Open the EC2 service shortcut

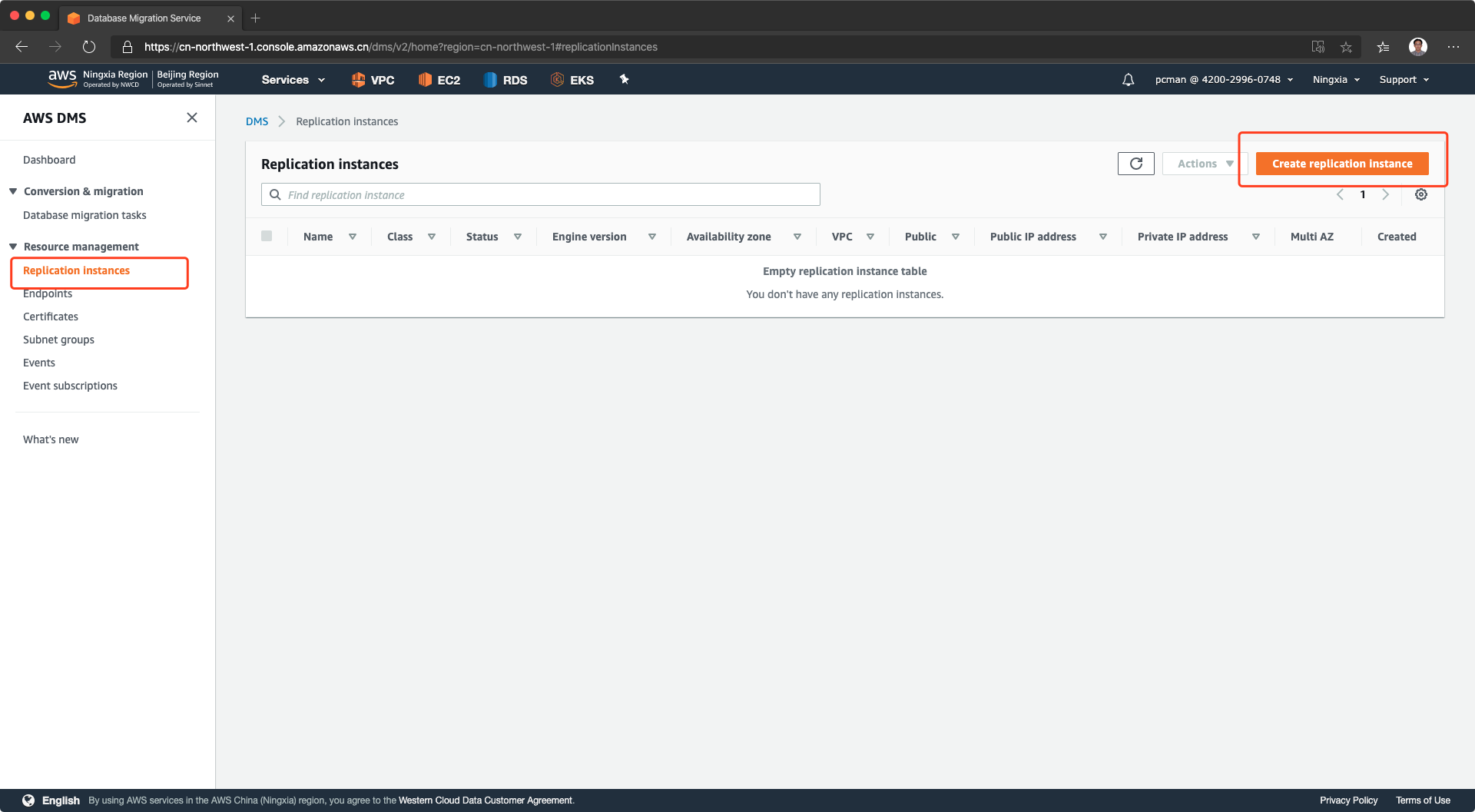tap(439, 80)
